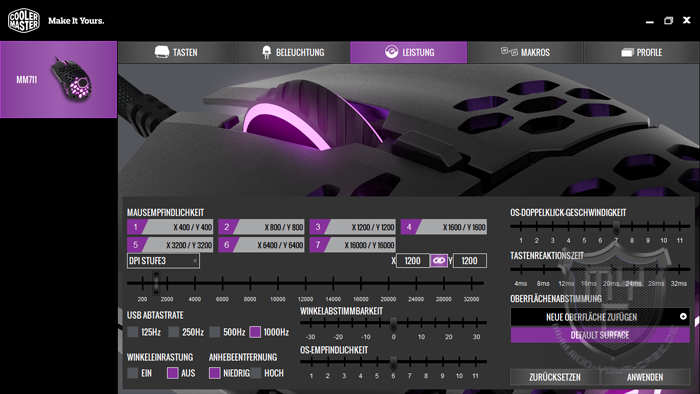Enable angle snapping with EIN checkbox
The image size is (700, 394).
click(x=133, y=373)
